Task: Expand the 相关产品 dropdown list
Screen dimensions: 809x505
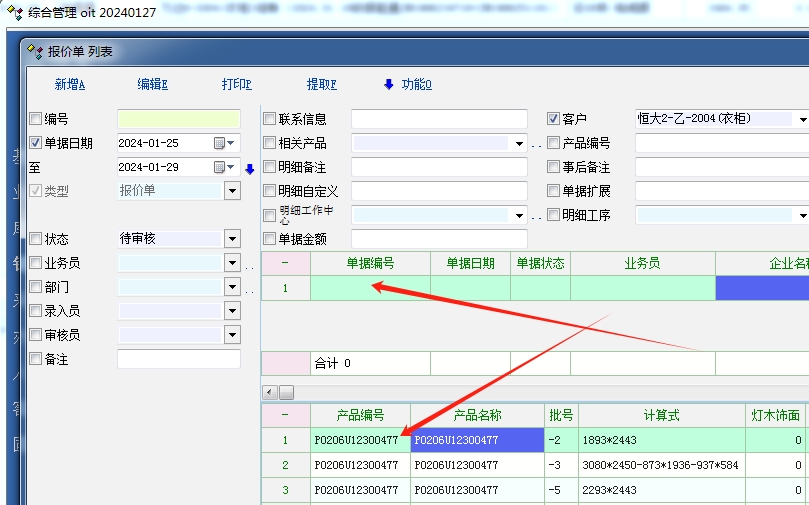Action: click(519, 143)
